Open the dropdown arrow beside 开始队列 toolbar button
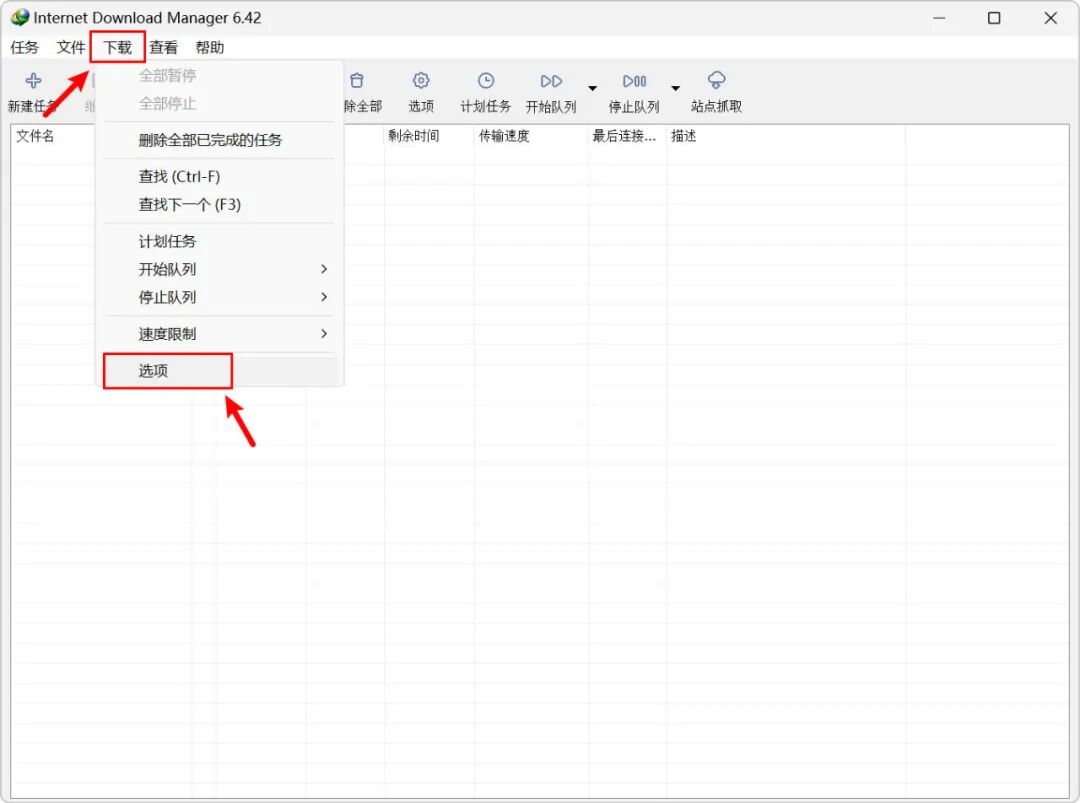Viewport: 1080px width, 803px height. tap(592, 88)
